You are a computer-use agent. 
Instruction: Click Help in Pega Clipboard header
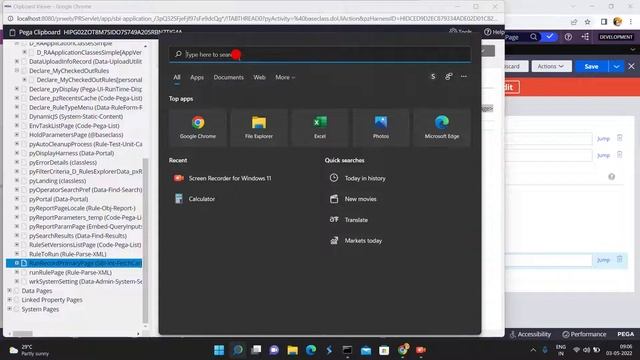[x=494, y=32]
